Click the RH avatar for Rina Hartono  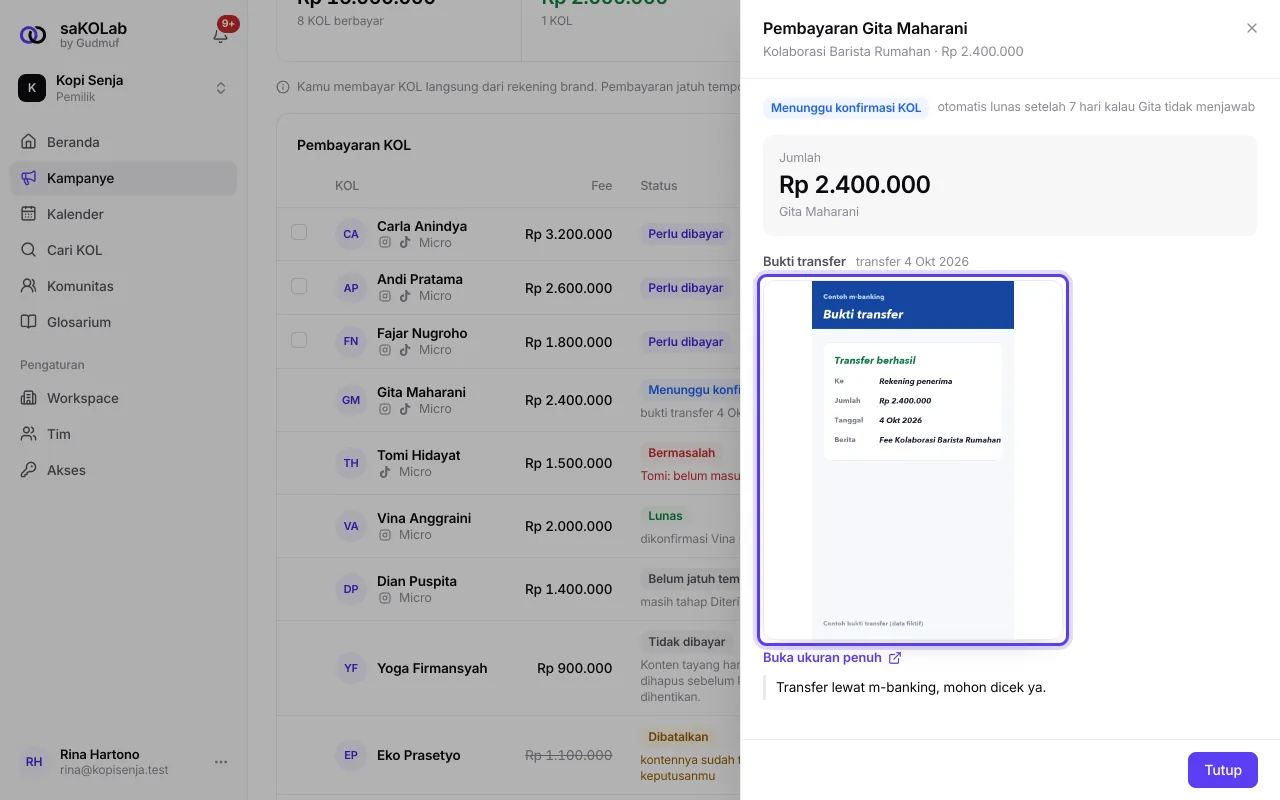tap(34, 762)
